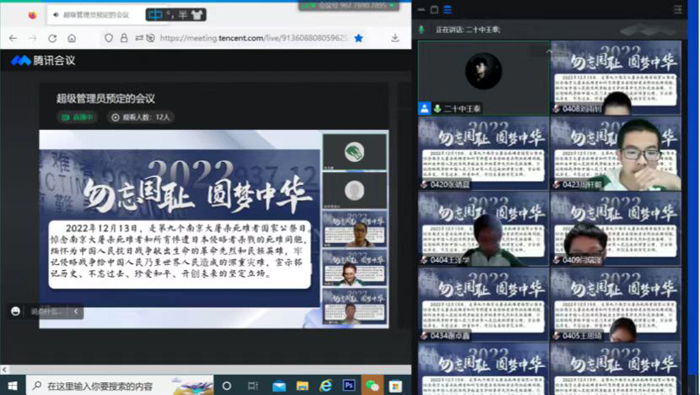The image size is (700, 395).
Task: Click the Firefox logo icon
Action: tap(32, 15)
